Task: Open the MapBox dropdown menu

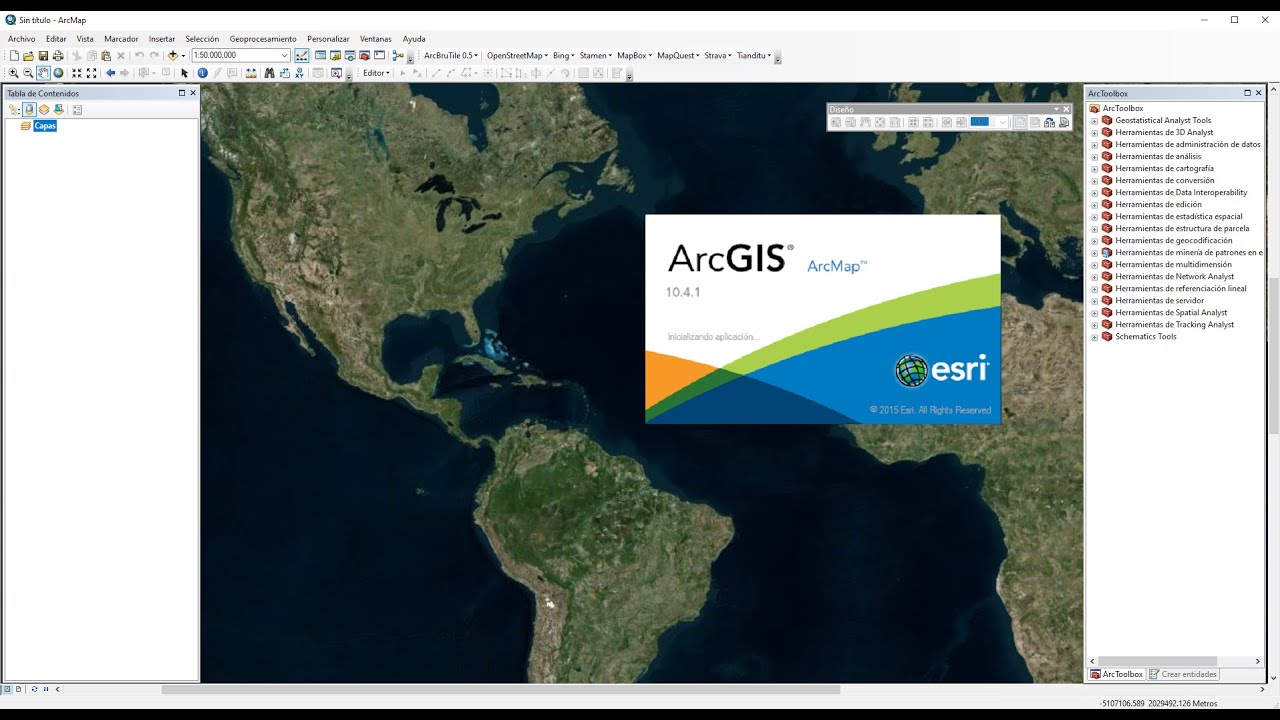Action: click(x=634, y=56)
